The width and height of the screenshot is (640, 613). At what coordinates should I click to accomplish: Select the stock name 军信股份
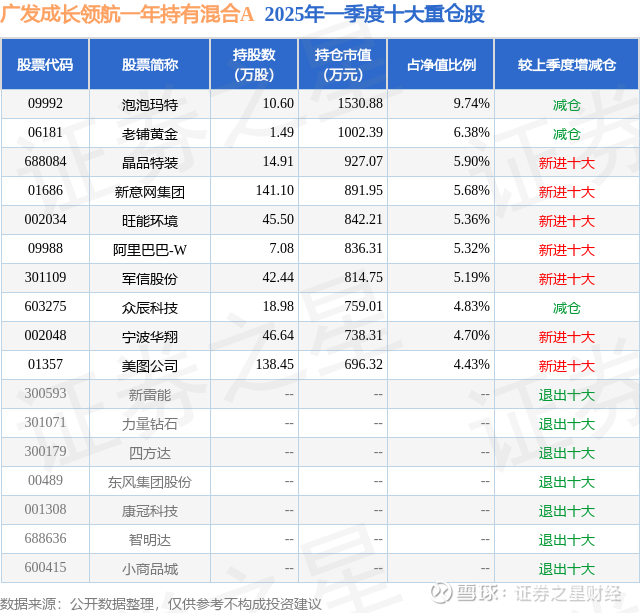[150, 279]
